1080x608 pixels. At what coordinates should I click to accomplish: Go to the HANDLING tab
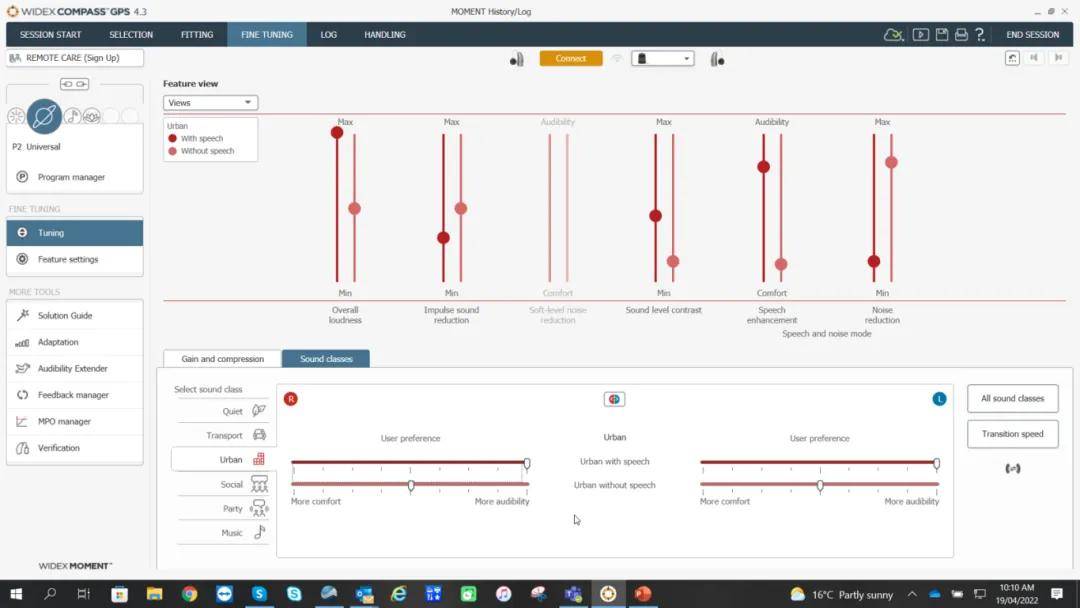[x=384, y=34]
